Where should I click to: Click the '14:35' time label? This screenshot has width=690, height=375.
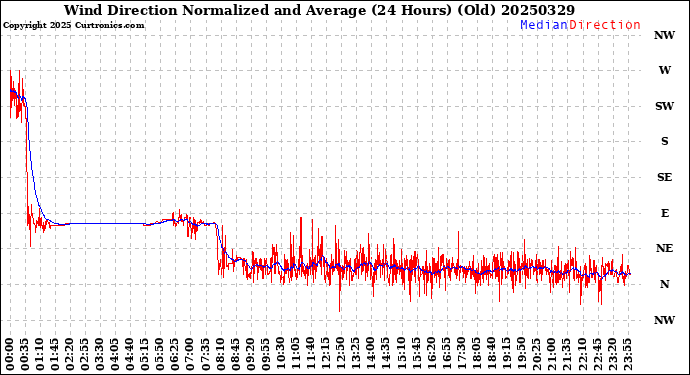385,354
